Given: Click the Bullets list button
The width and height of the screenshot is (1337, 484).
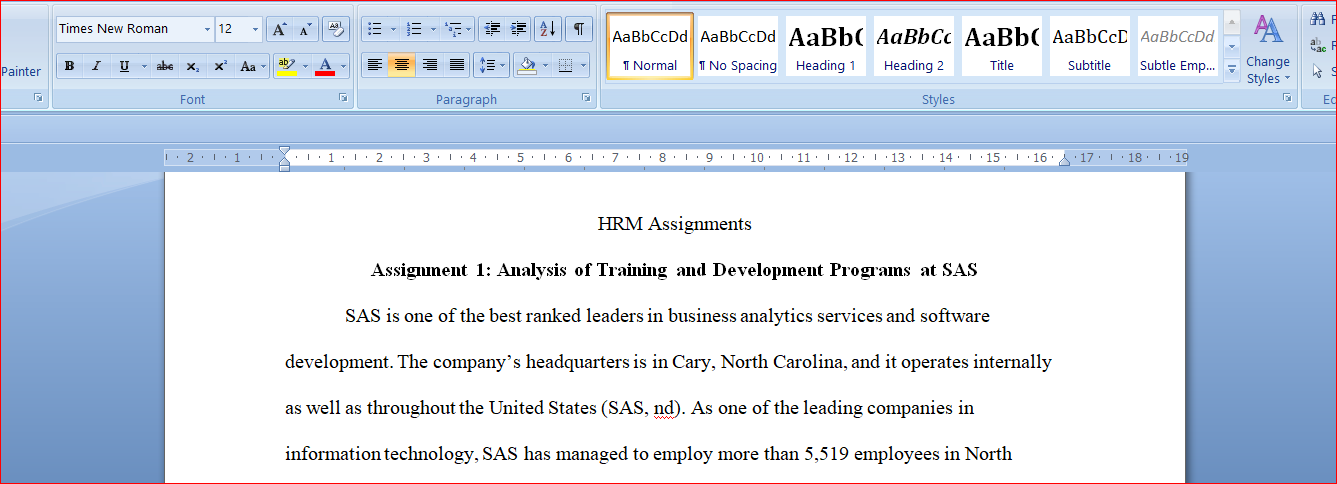Looking at the screenshot, I should (x=374, y=29).
